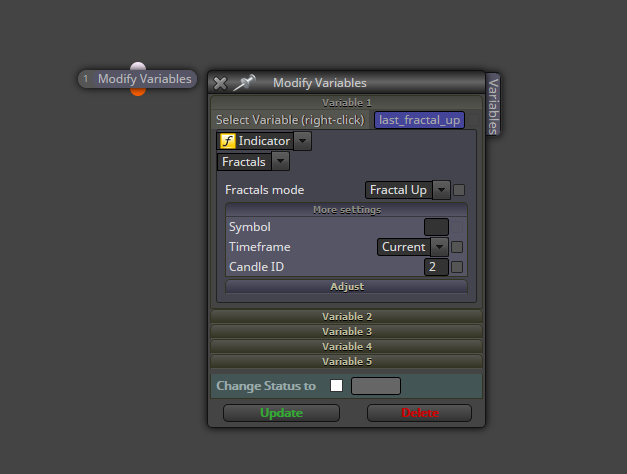
Task: Toggle checkbox next to Symbol field
Action: tap(457, 227)
